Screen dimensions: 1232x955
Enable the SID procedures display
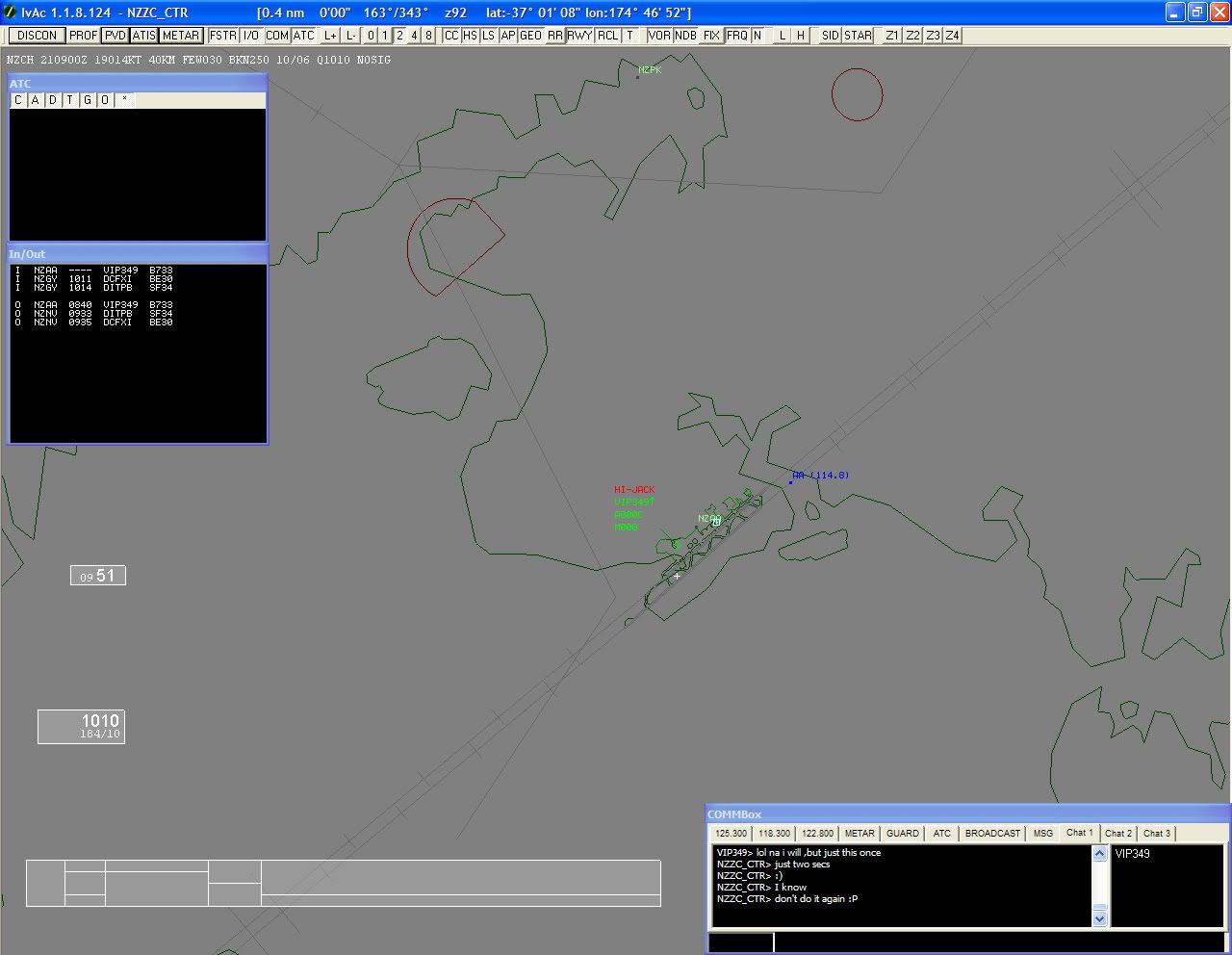click(x=830, y=36)
